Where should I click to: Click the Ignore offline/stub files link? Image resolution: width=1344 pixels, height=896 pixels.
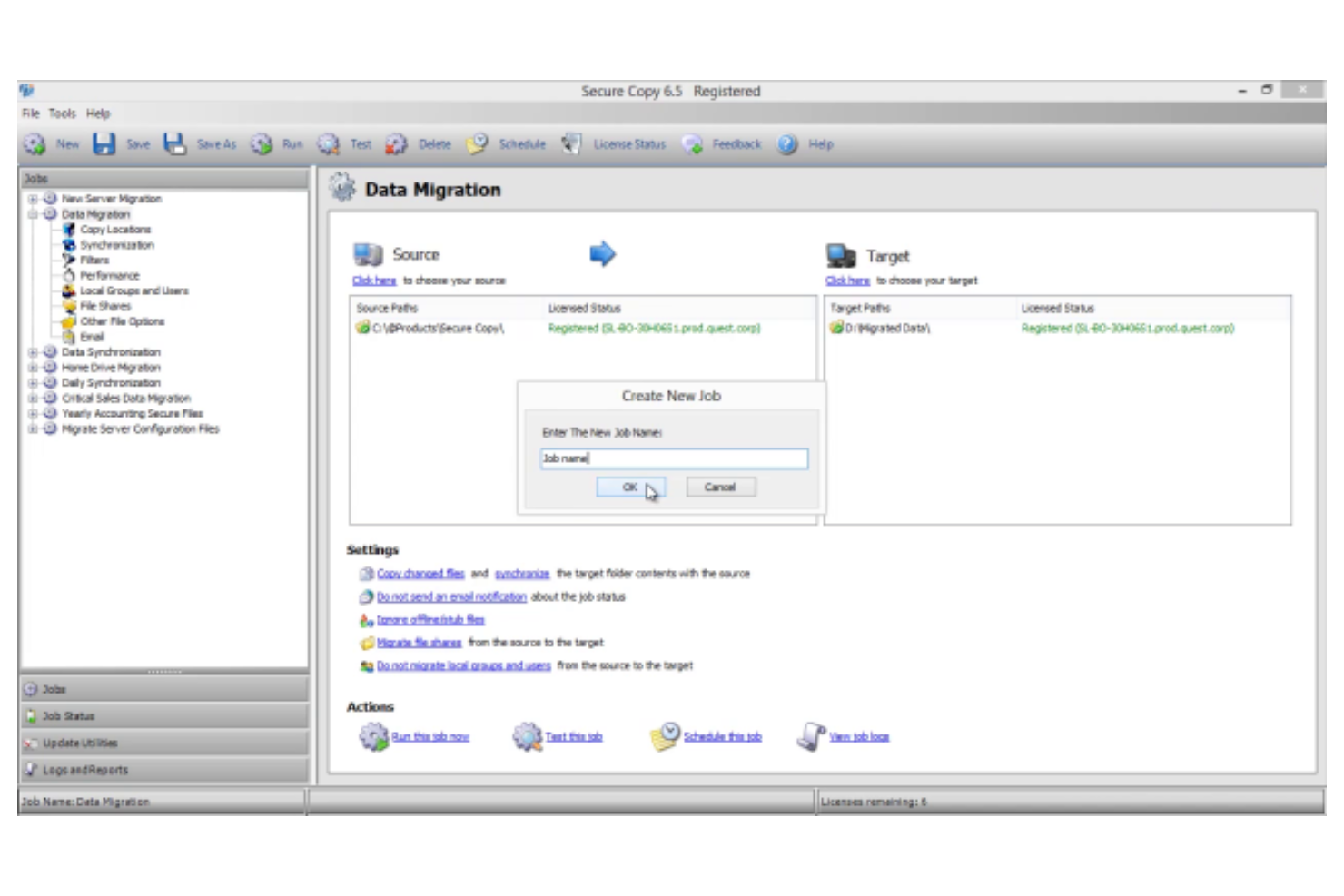[430, 620]
